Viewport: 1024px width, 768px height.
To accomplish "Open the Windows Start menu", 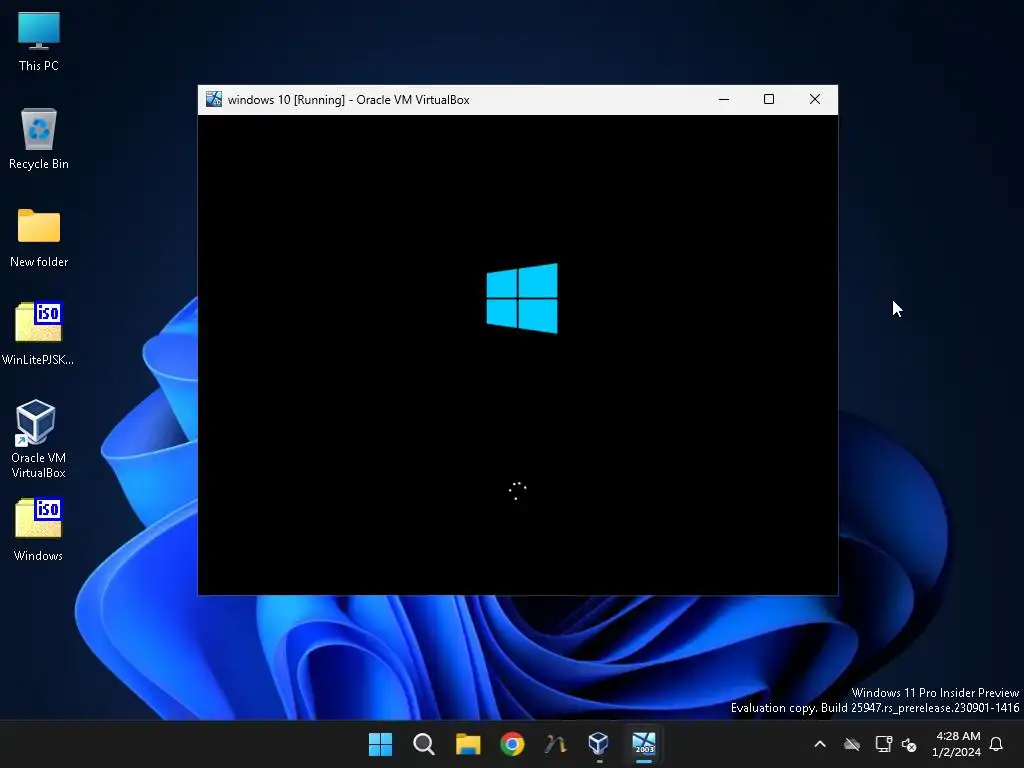I will (380, 743).
